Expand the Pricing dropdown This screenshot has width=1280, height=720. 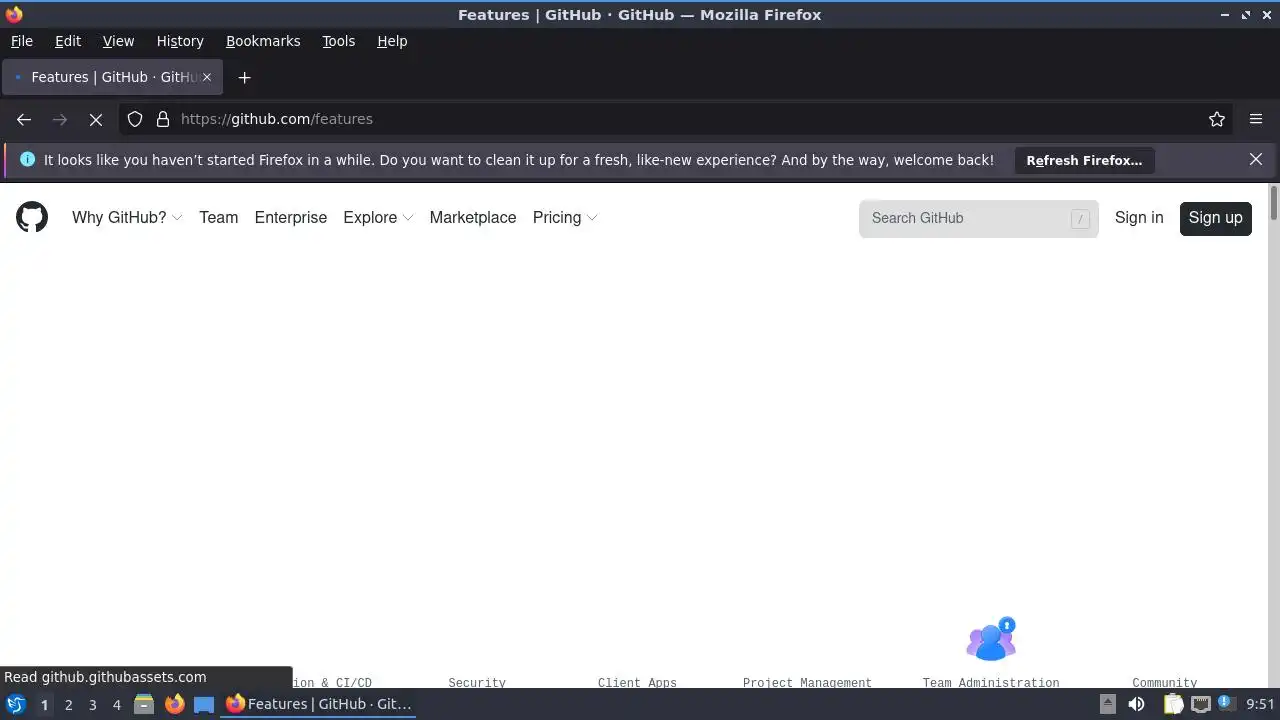click(565, 217)
